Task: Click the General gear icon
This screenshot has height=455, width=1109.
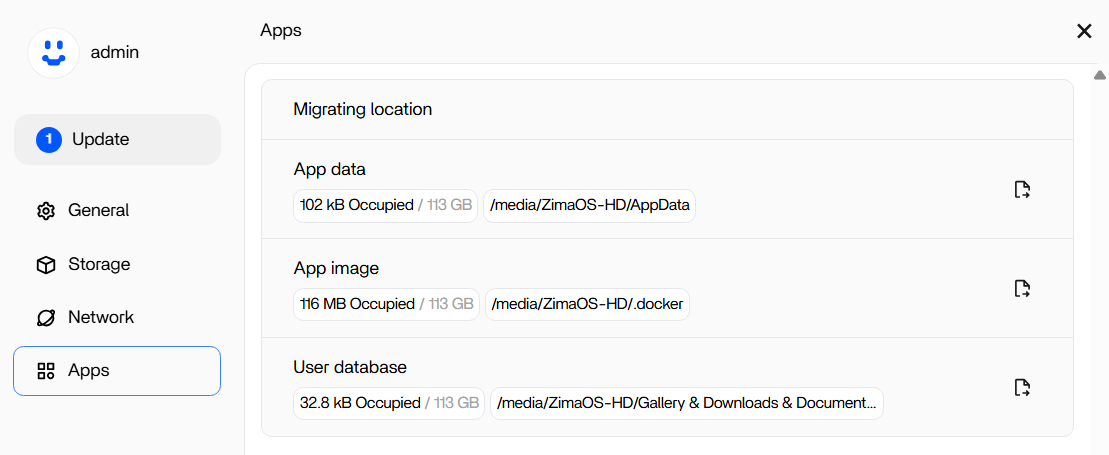Action: tap(46, 211)
